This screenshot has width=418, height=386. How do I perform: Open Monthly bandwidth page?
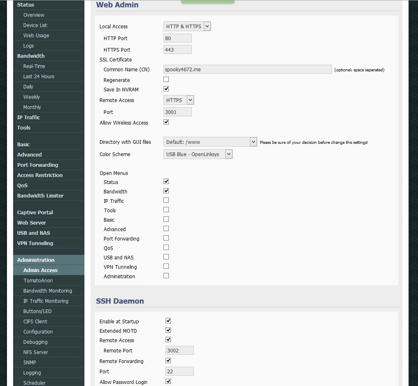(x=32, y=107)
